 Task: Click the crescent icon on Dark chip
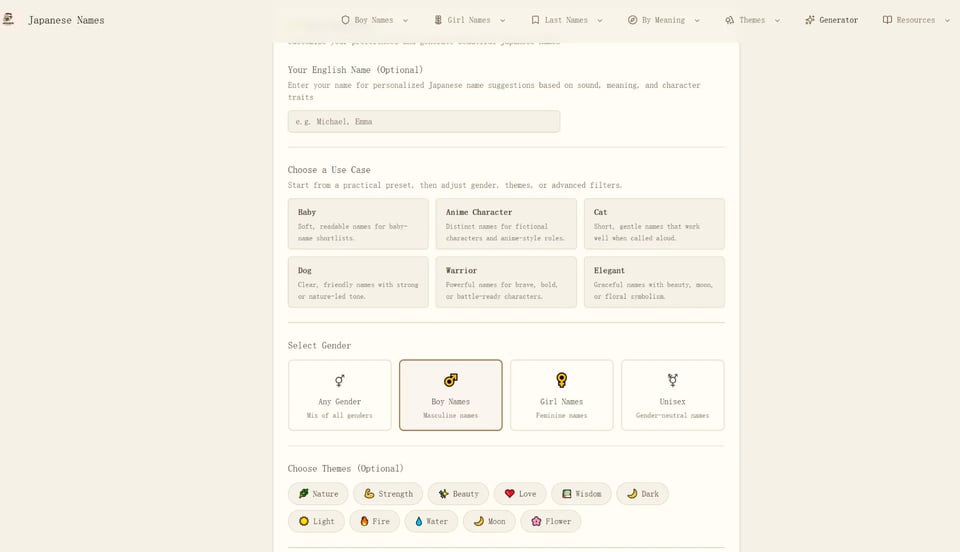(x=632, y=493)
